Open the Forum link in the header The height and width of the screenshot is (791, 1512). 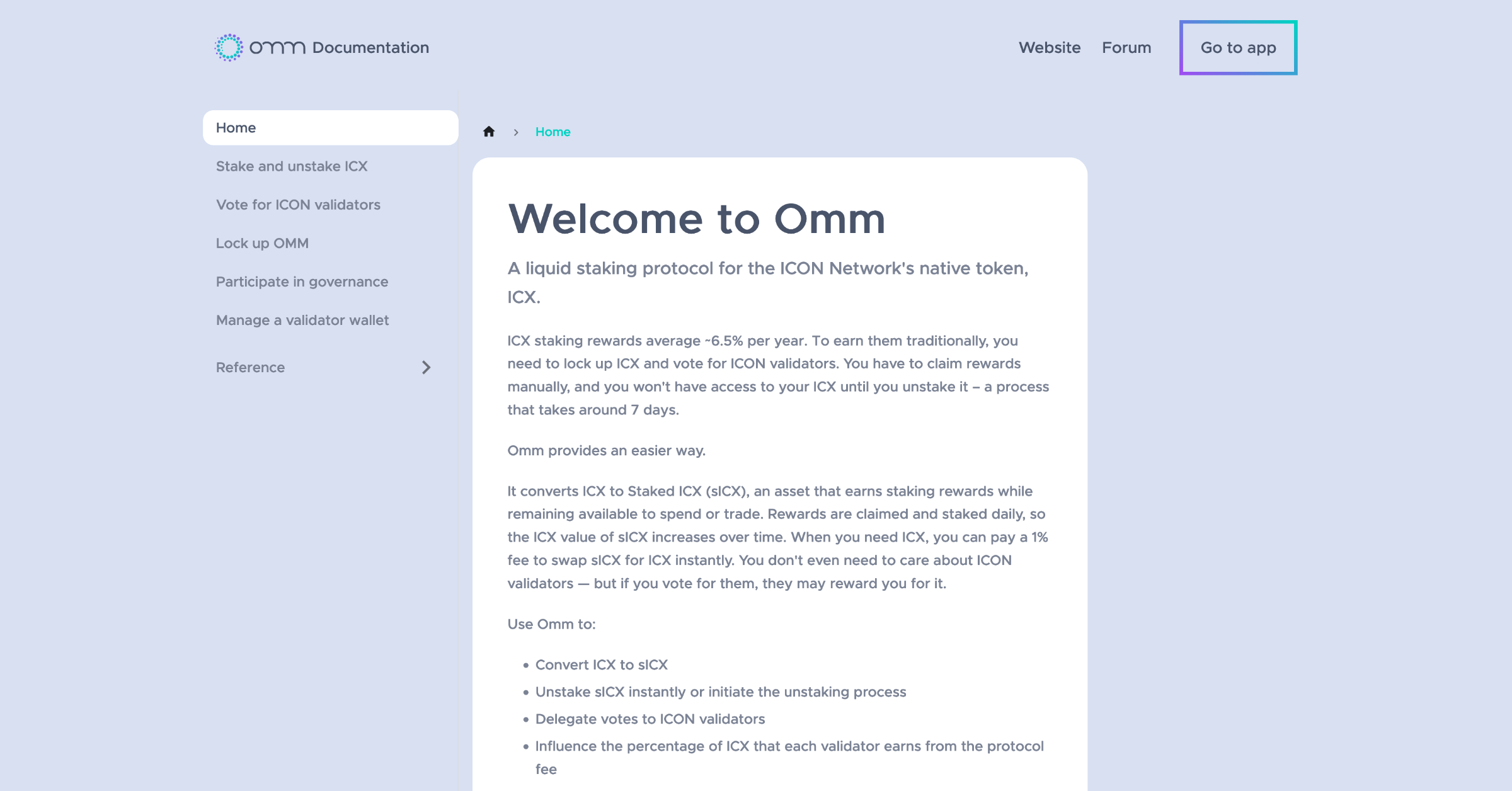1126,47
